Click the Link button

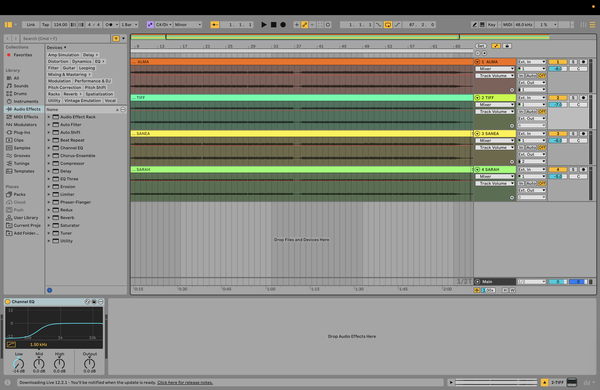point(31,24)
